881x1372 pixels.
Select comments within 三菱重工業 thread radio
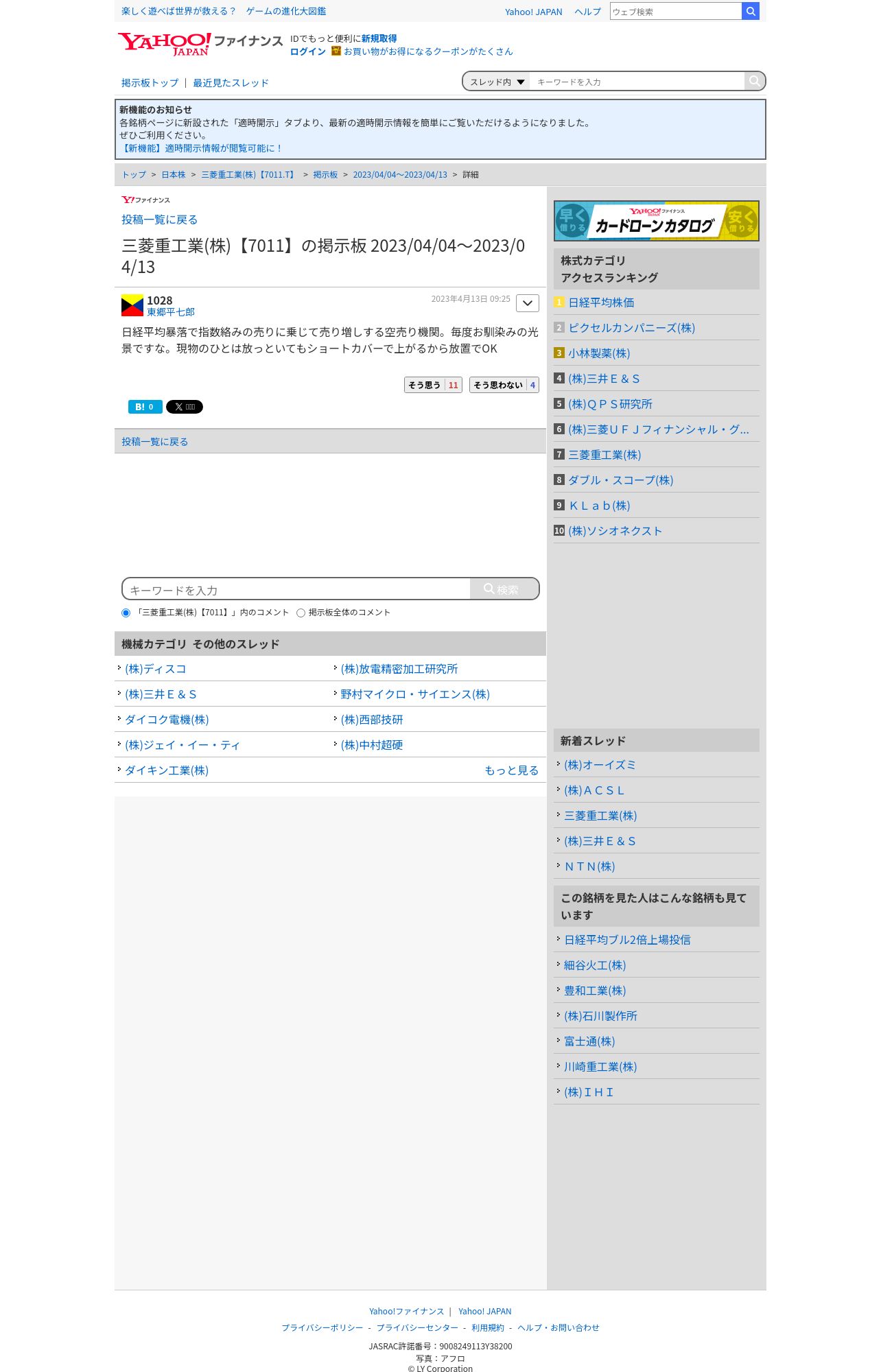pos(126,613)
